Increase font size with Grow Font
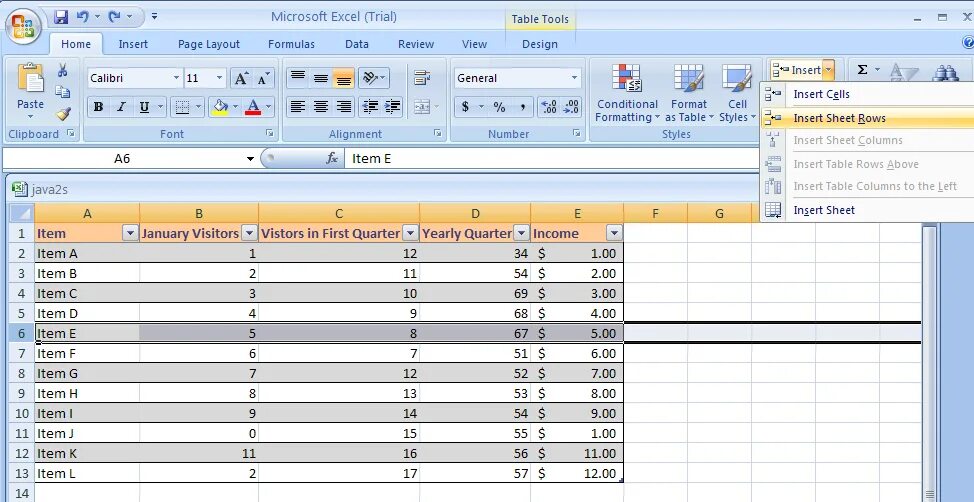This screenshot has height=502, width=974. (x=240, y=78)
